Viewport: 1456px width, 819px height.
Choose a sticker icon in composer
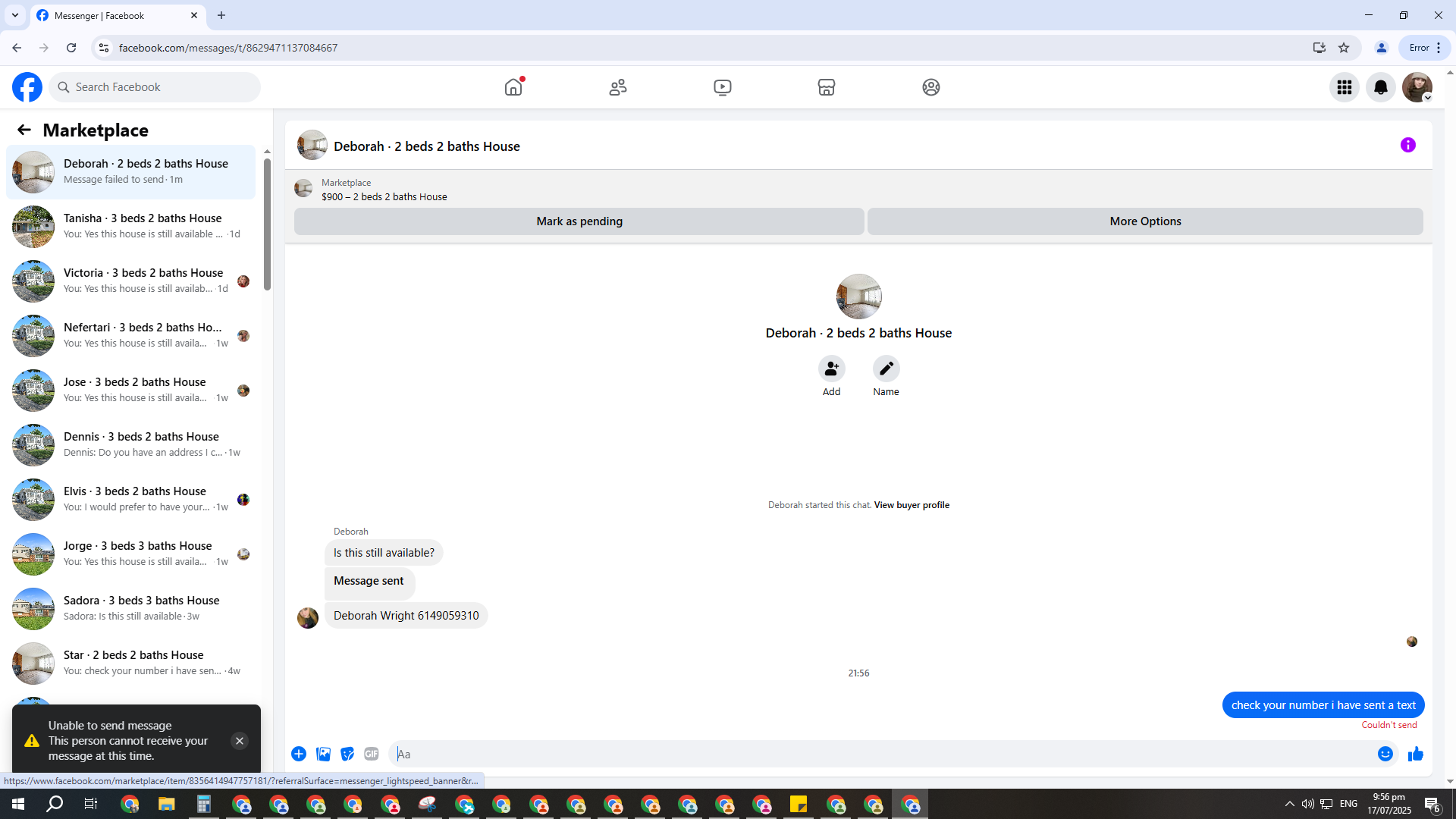pos(347,754)
